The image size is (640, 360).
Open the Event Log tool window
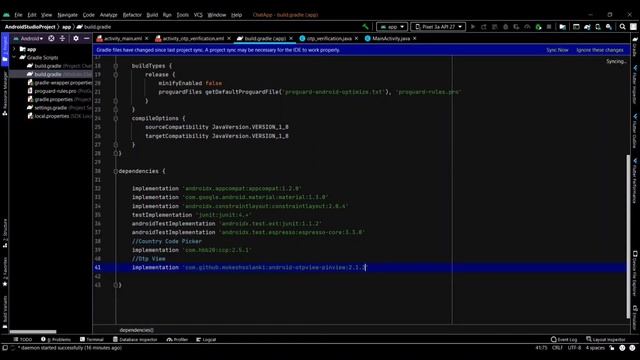(564, 339)
